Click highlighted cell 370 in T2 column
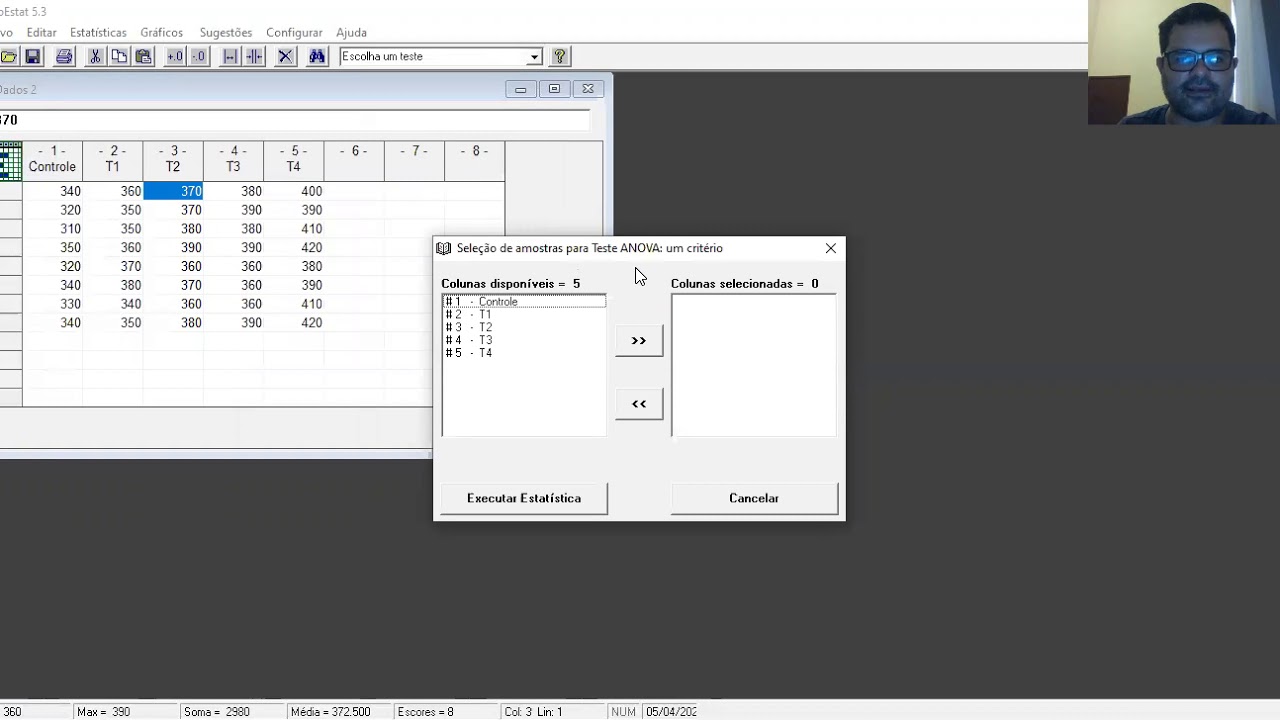Image resolution: width=1280 pixels, height=720 pixels. click(x=173, y=191)
